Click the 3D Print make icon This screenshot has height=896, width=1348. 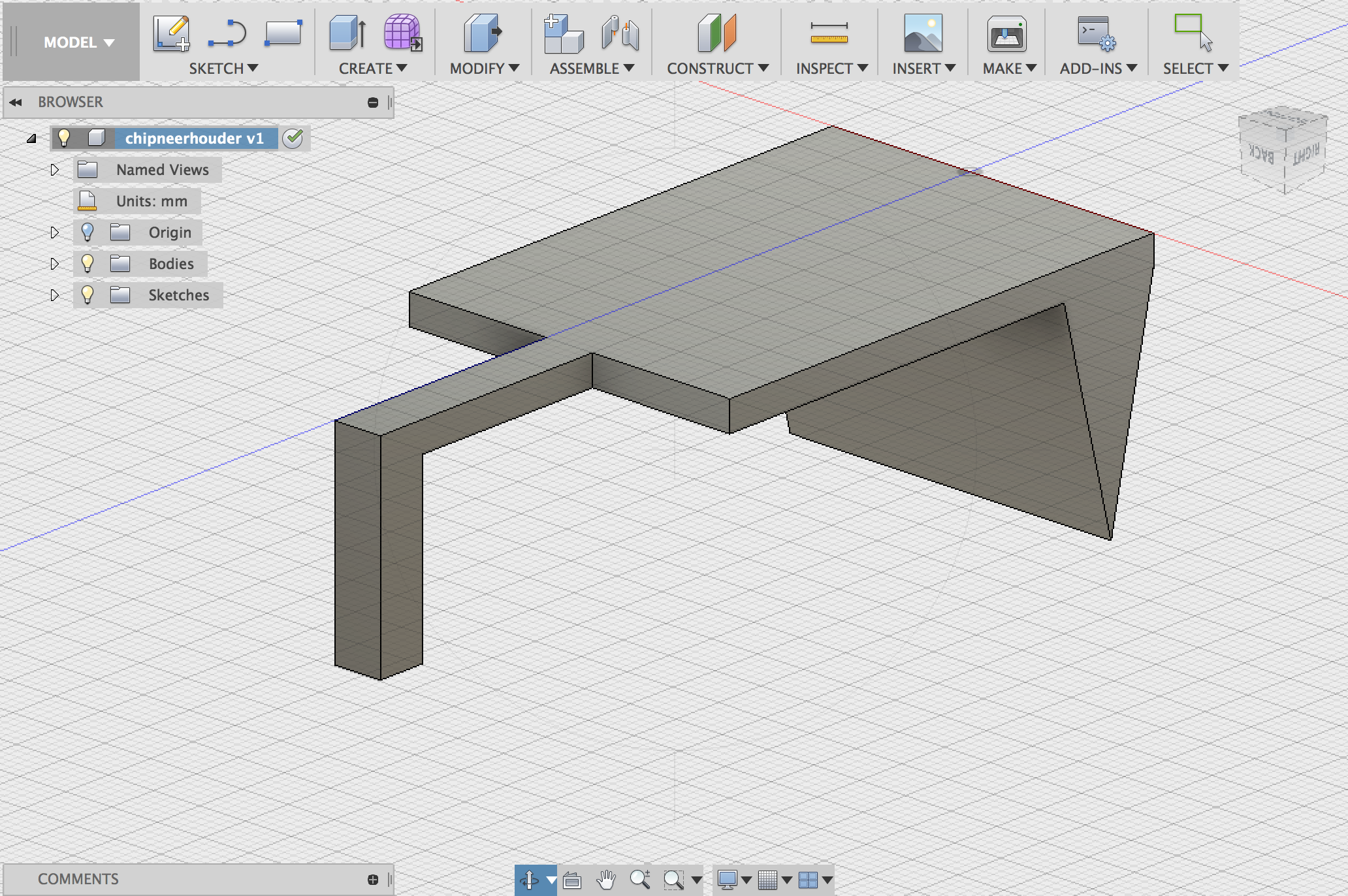pos(1006,33)
